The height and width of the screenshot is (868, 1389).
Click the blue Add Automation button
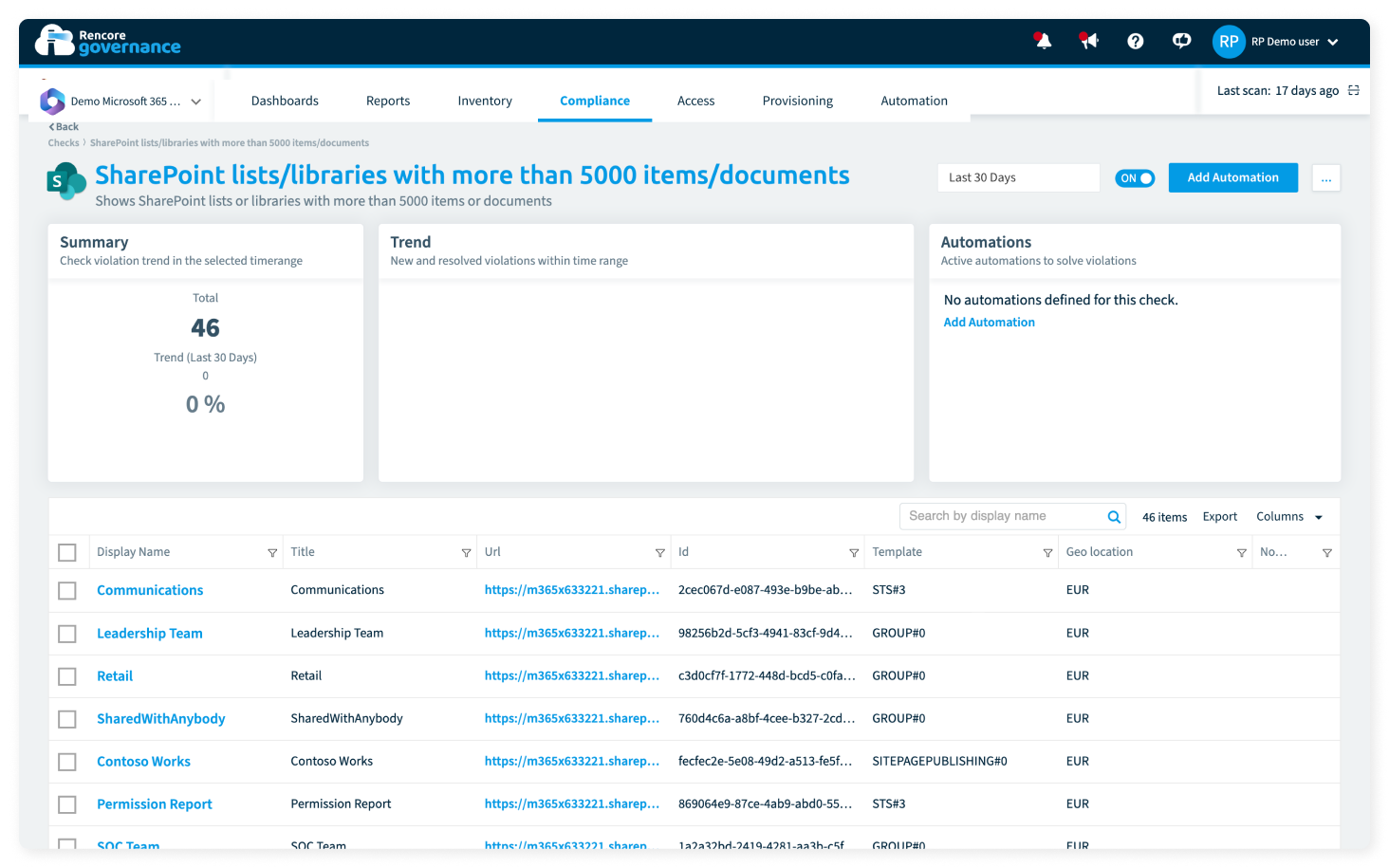[x=1232, y=177]
